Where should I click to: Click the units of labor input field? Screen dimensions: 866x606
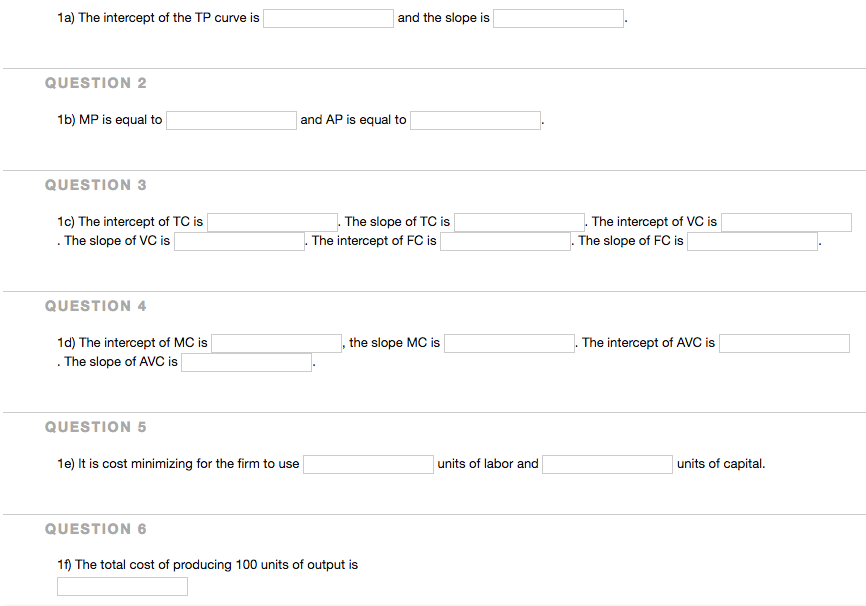click(368, 465)
